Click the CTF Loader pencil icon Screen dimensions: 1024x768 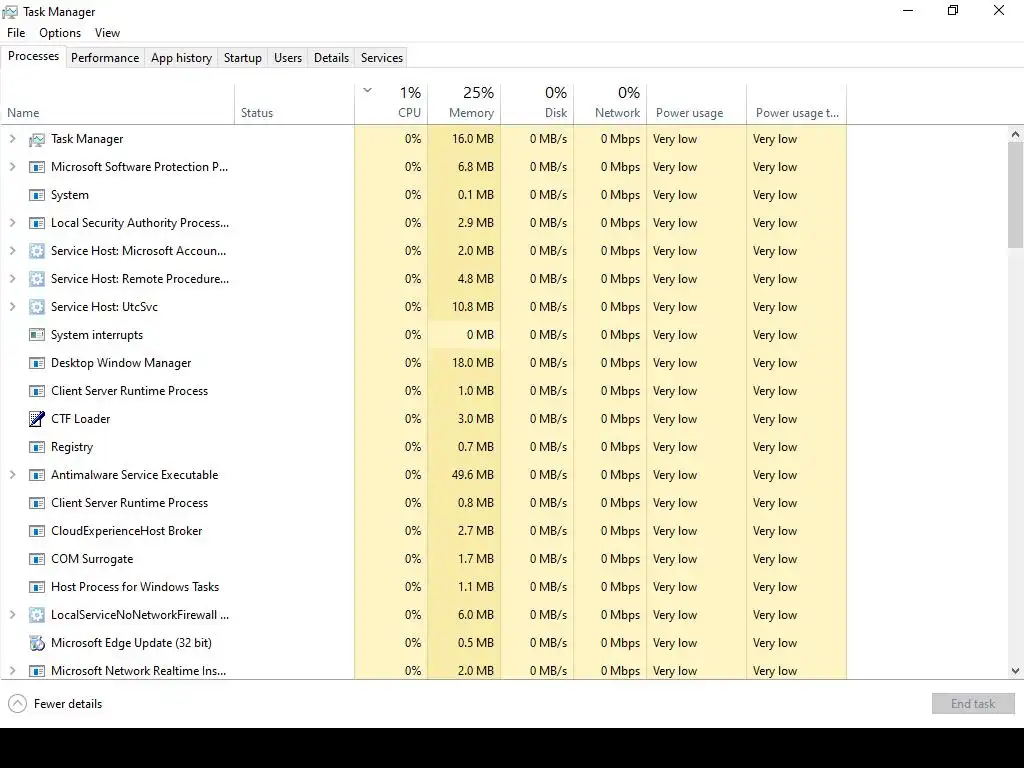37,419
